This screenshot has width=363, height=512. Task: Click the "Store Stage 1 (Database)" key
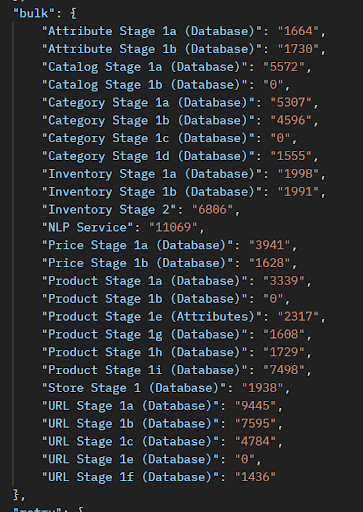click(x=134, y=388)
